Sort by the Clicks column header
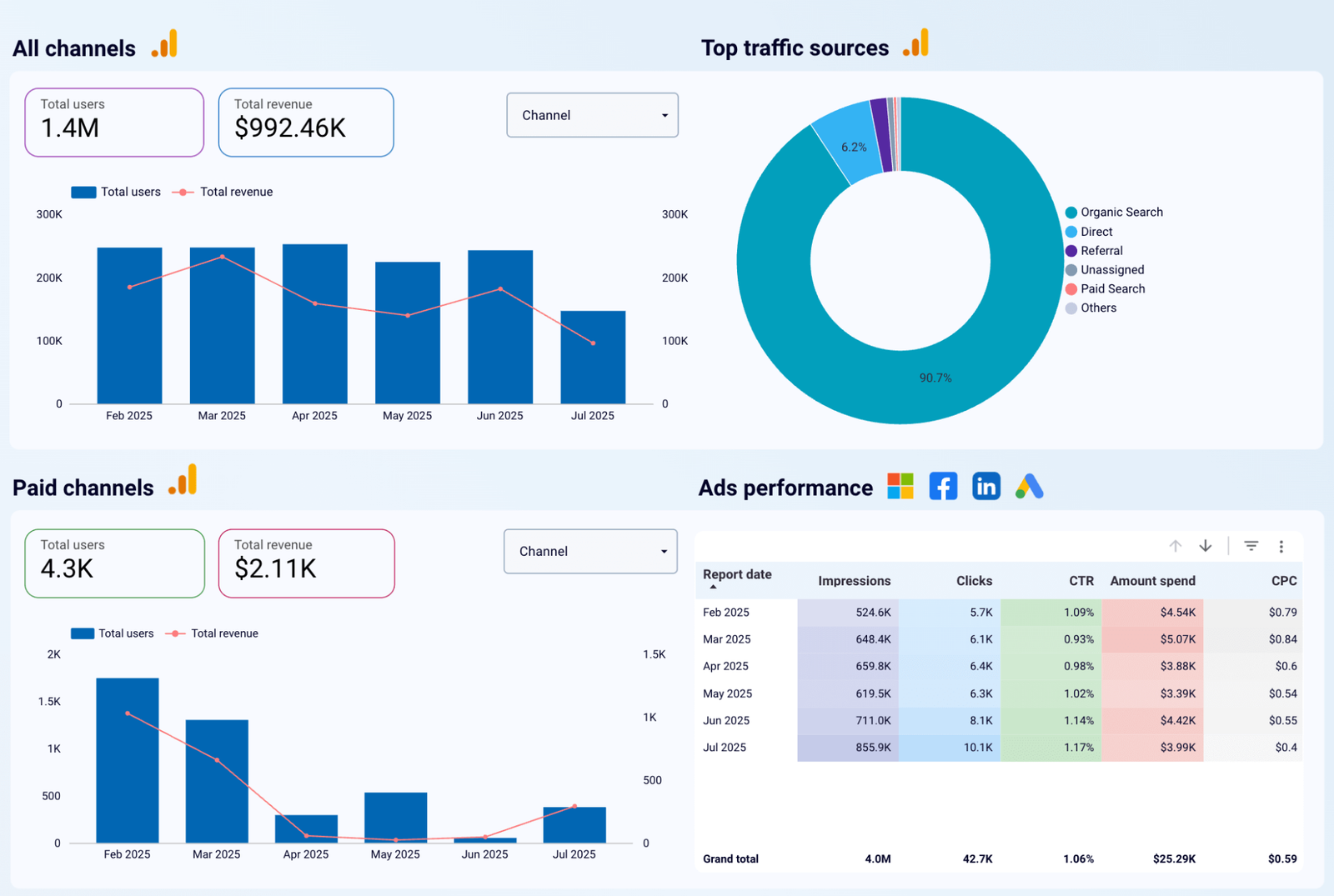1334x896 pixels. tap(974, 581)
